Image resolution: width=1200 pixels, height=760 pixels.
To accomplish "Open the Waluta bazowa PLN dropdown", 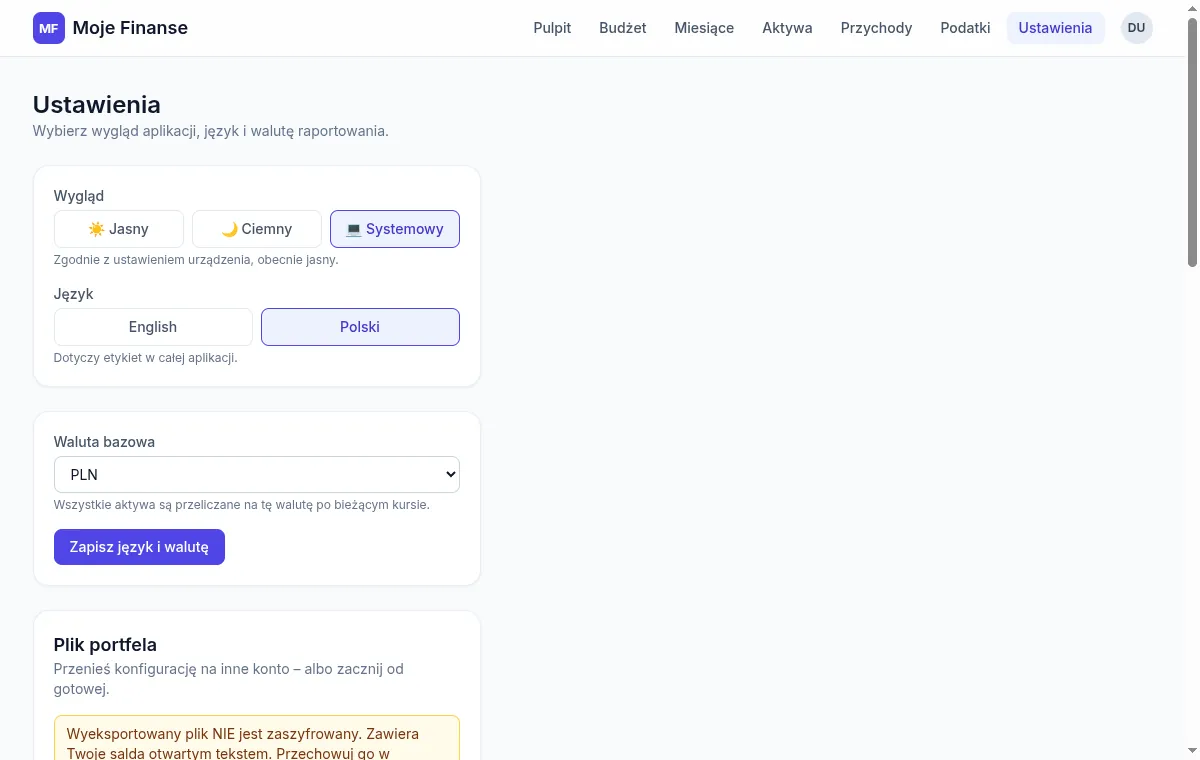I will coord(257,475).
